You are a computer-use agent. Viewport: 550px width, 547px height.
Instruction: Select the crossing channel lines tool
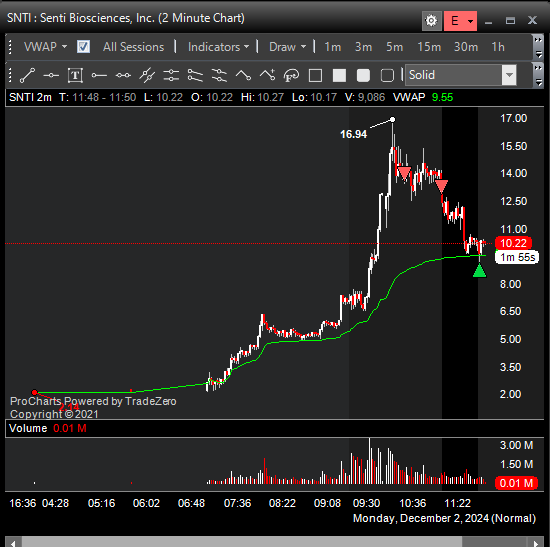219,75
